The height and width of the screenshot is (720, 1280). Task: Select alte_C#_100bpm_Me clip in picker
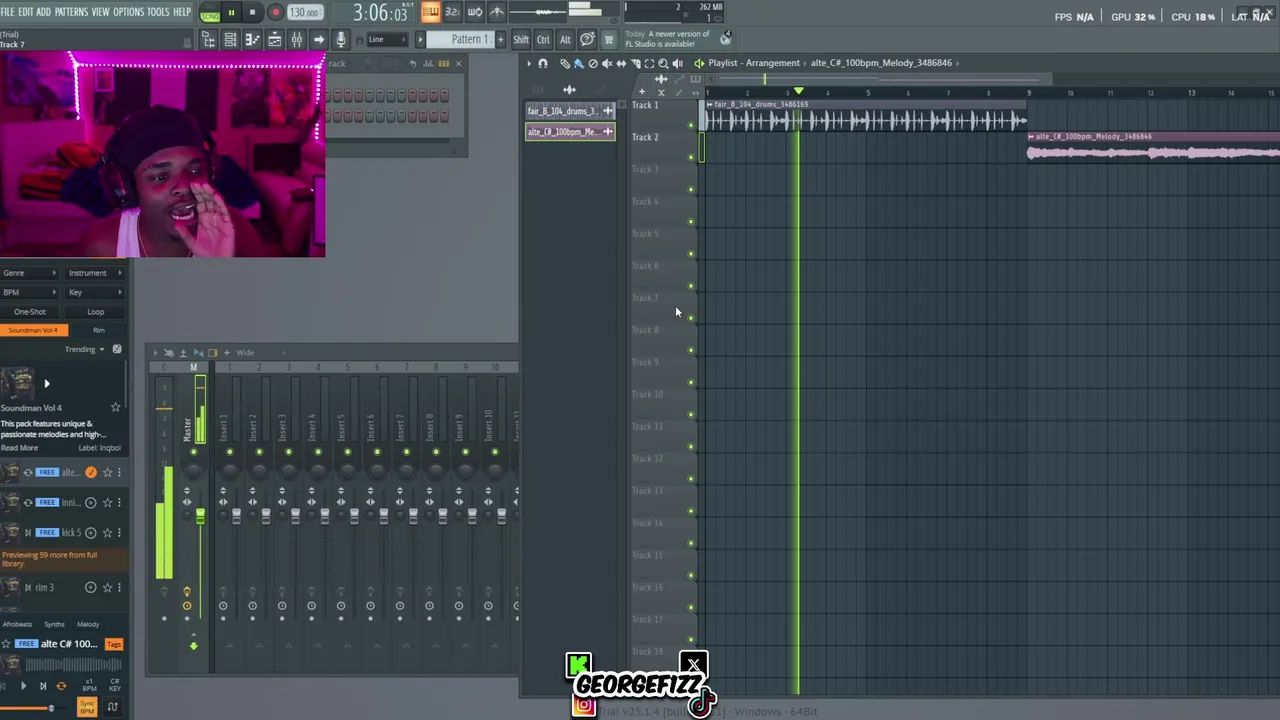[570, 132]
